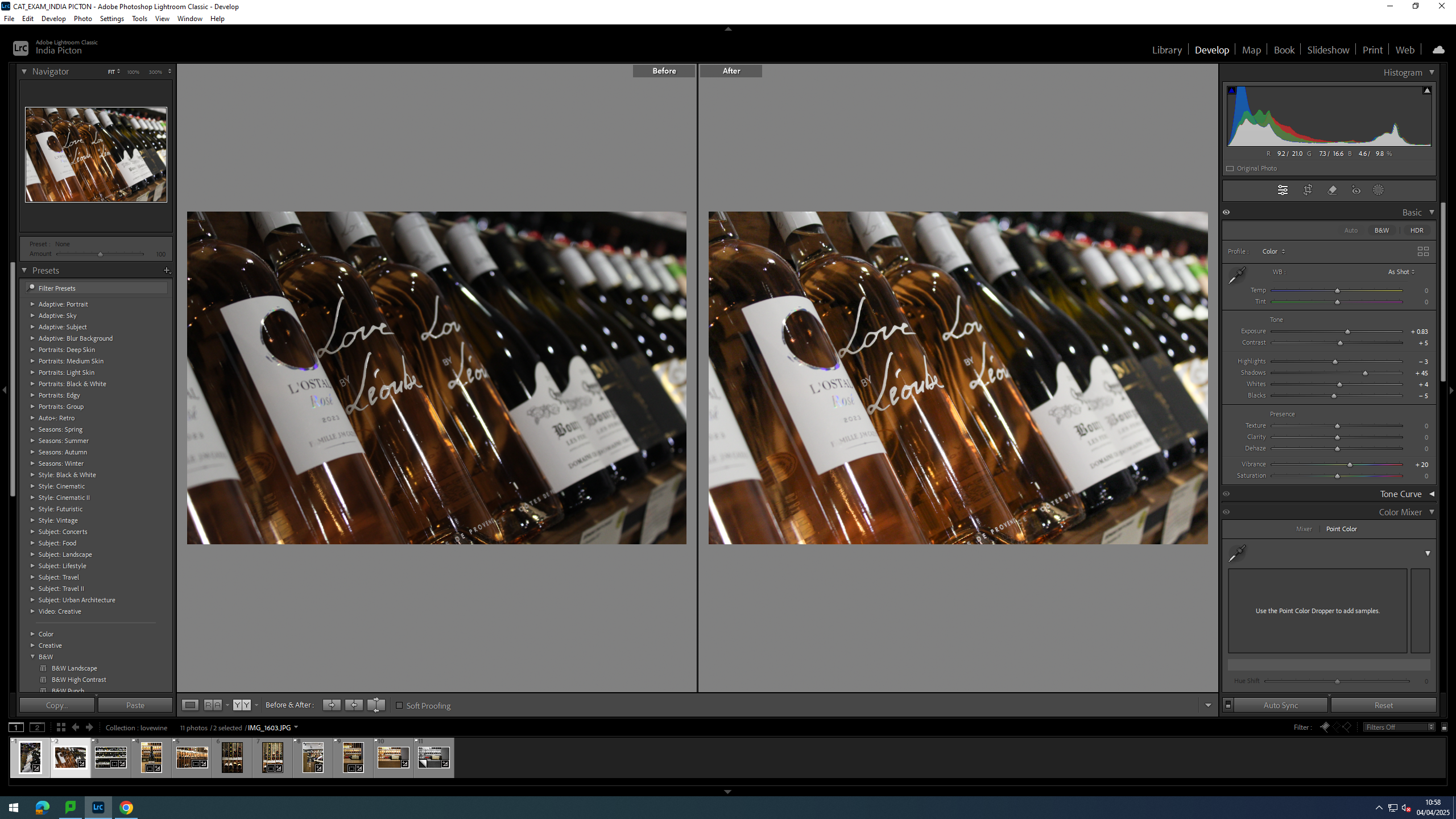The image size is (1456, 819).
Task: Open the WB As Shot dropdown
Action: pos(1401,272)
